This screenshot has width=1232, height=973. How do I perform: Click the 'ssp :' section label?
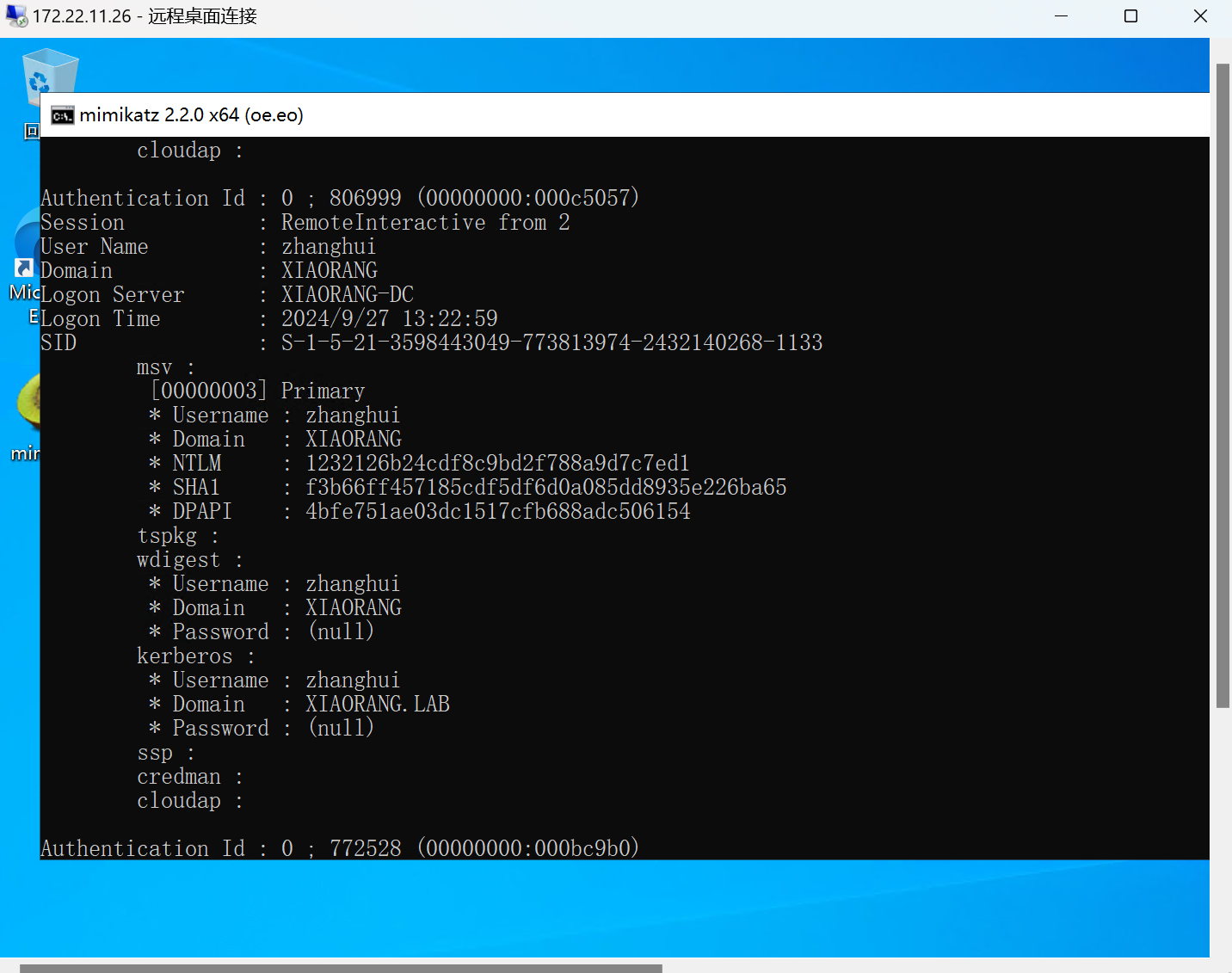165,752
